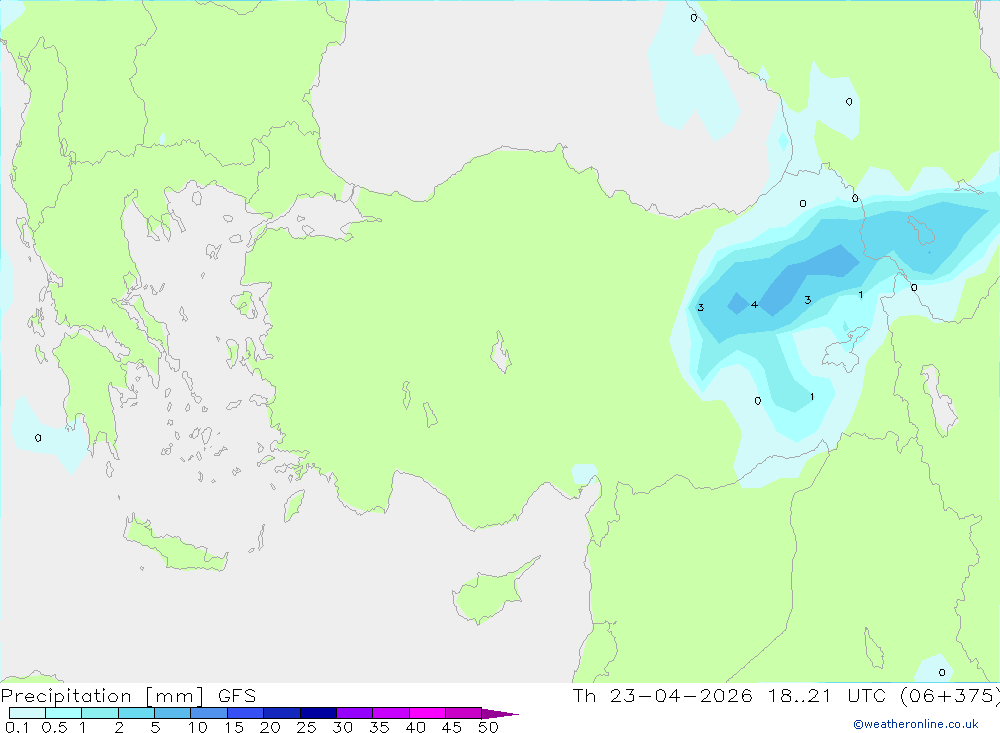The width and height of the screenshot is (1000, 733).
Task: Click the 'Th 23-04-2026' date text
Action: click(662, 695)
